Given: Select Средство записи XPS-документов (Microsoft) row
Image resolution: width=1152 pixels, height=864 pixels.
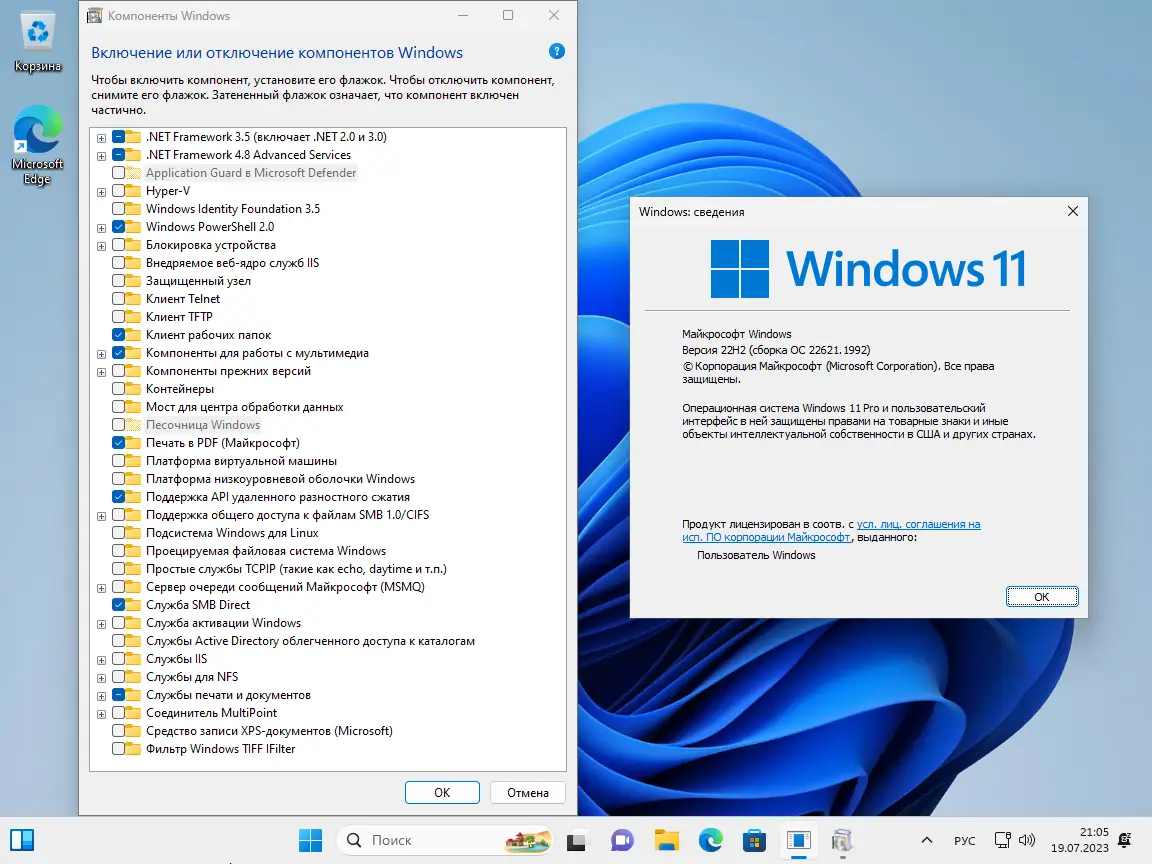Looking at the screenshot, I should tap(269, 731).
